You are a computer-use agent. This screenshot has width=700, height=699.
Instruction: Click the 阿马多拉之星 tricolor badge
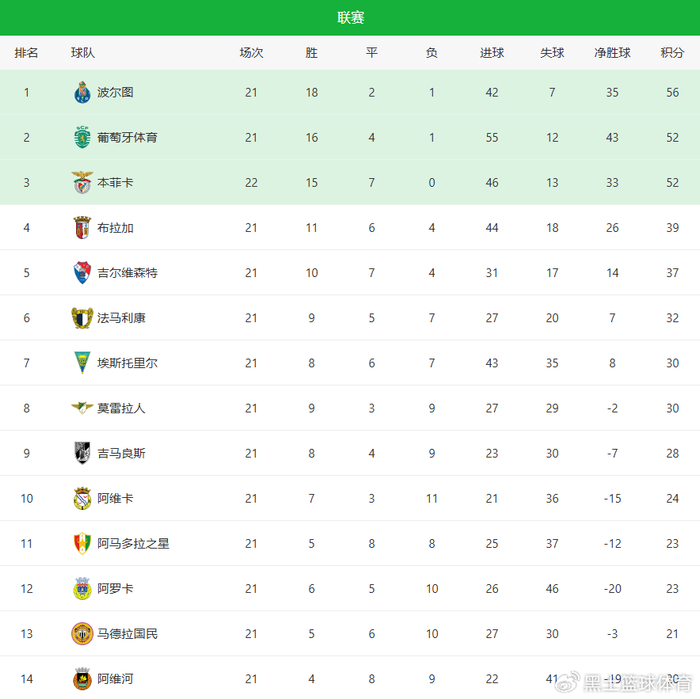tap(82, 543)
